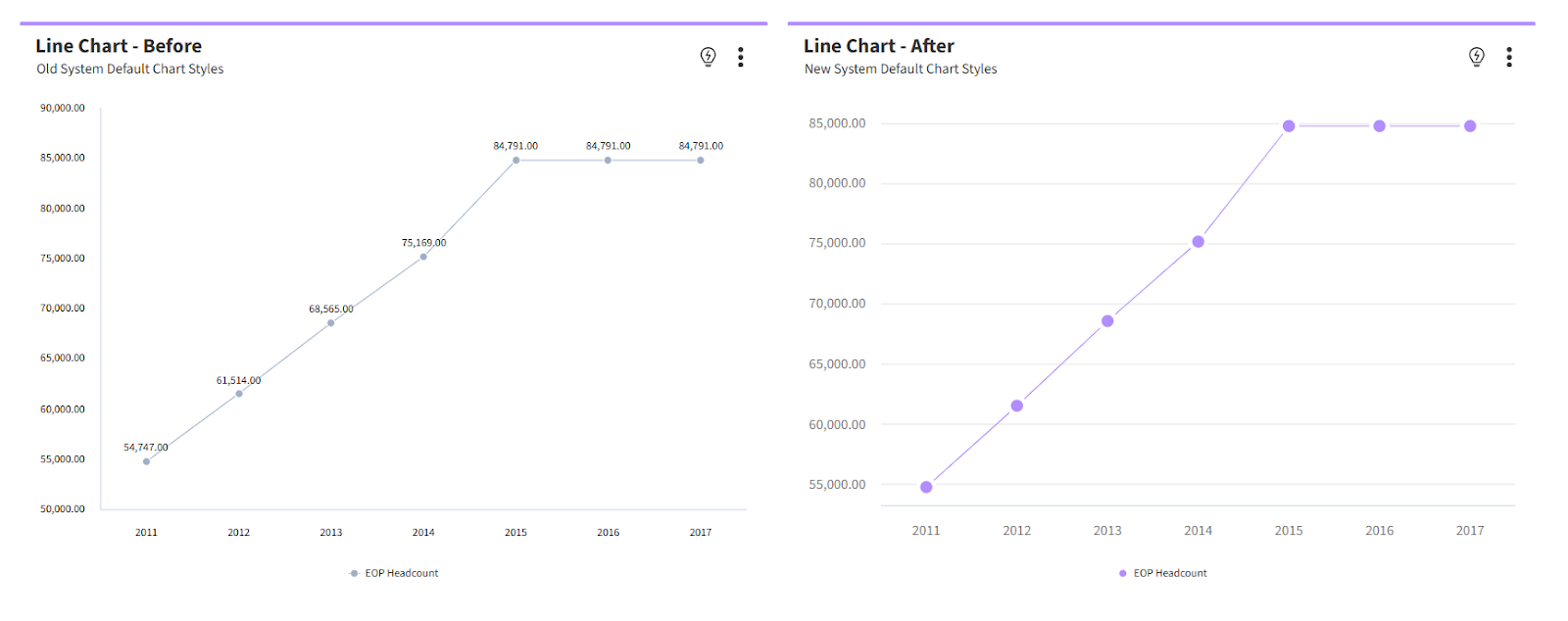The height and width of the screenshot is (621, 1568).
Task: Select the 2016 purple data point
Action: 1380,126
